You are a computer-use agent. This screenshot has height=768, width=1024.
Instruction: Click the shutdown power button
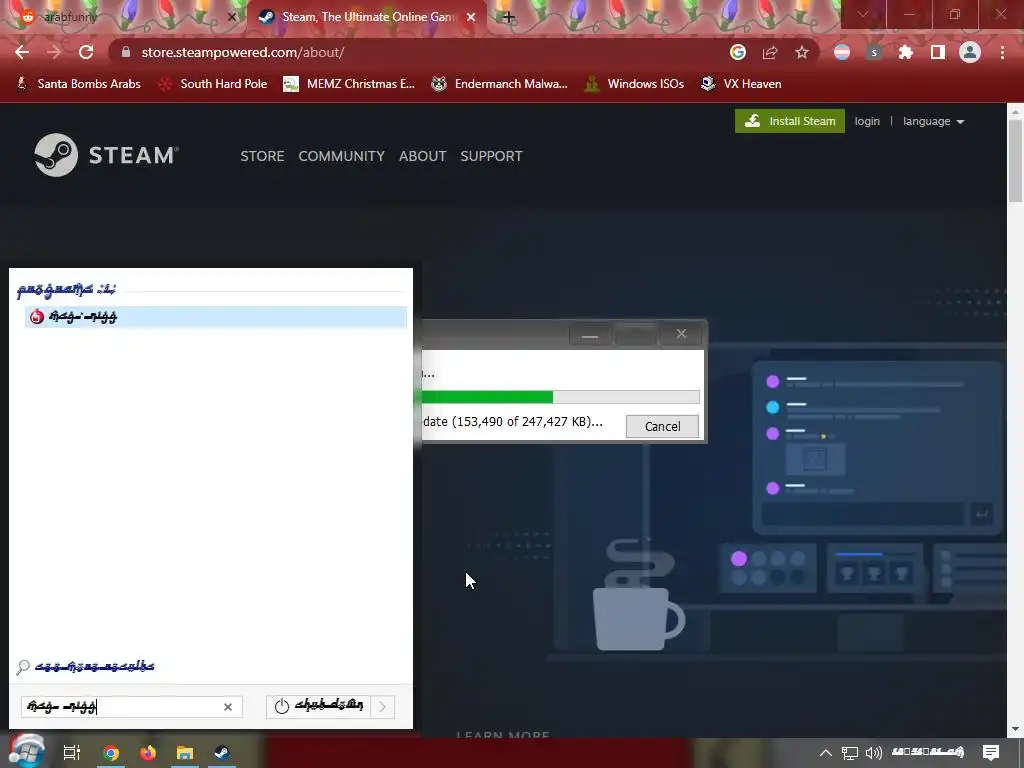click(x=319, y=706)
